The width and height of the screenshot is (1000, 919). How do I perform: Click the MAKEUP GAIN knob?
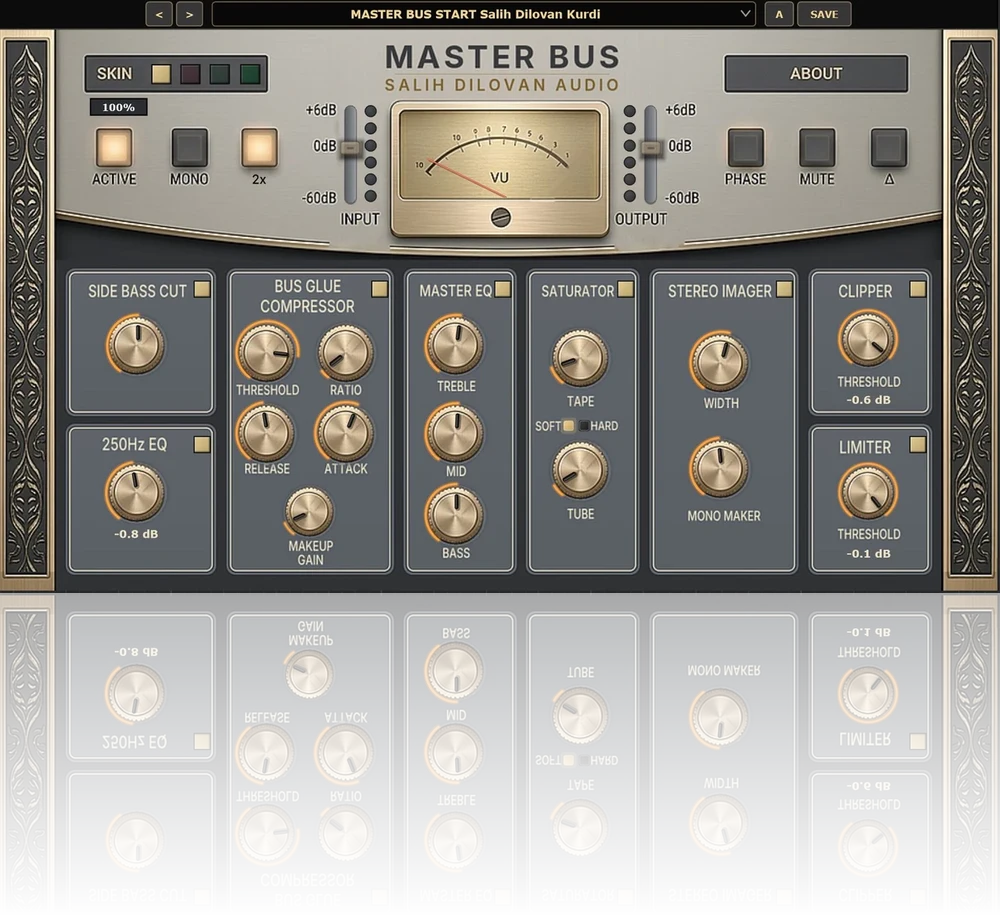click(309, 512)
